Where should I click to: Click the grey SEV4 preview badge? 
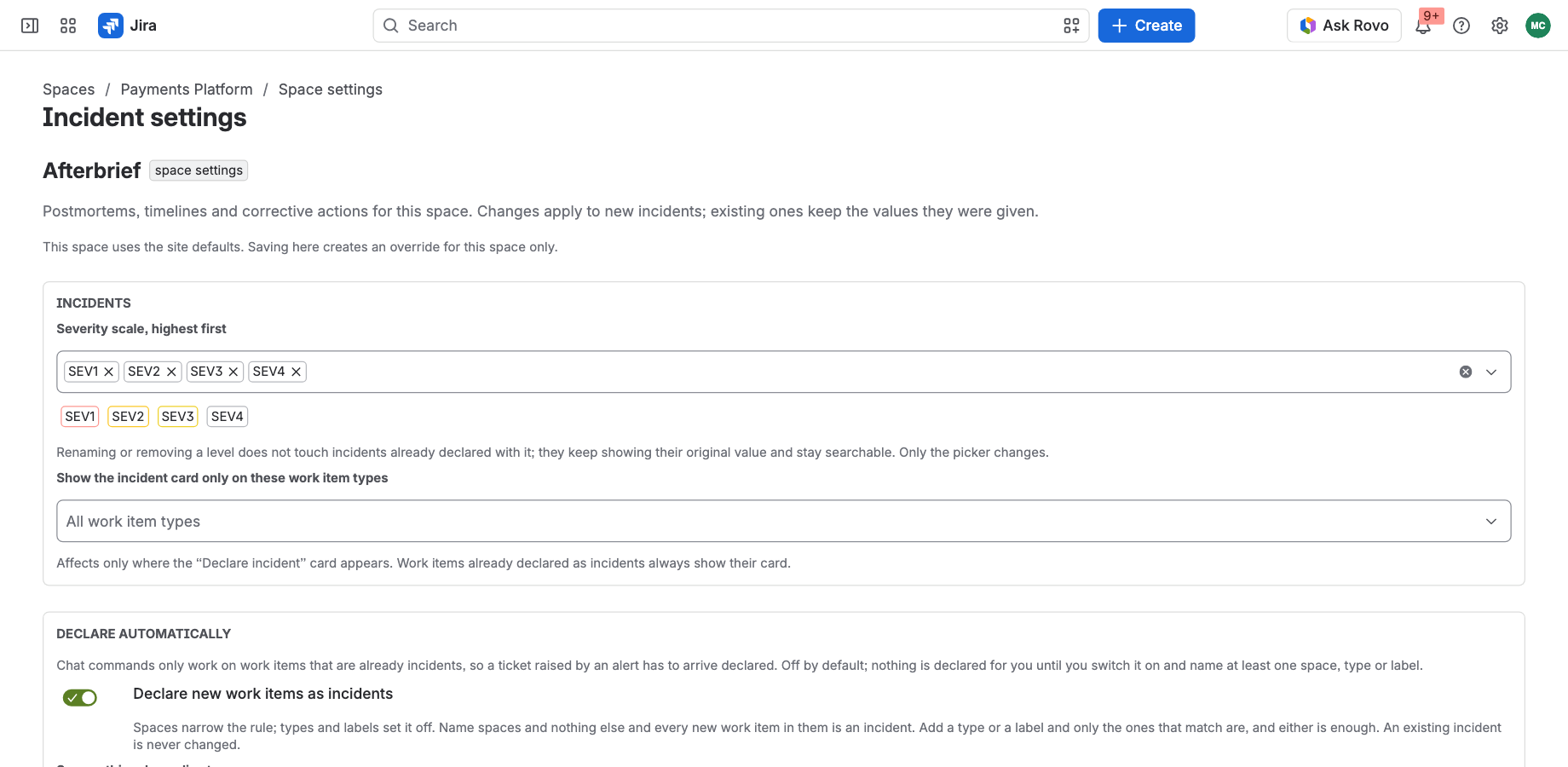click(228, 417)
